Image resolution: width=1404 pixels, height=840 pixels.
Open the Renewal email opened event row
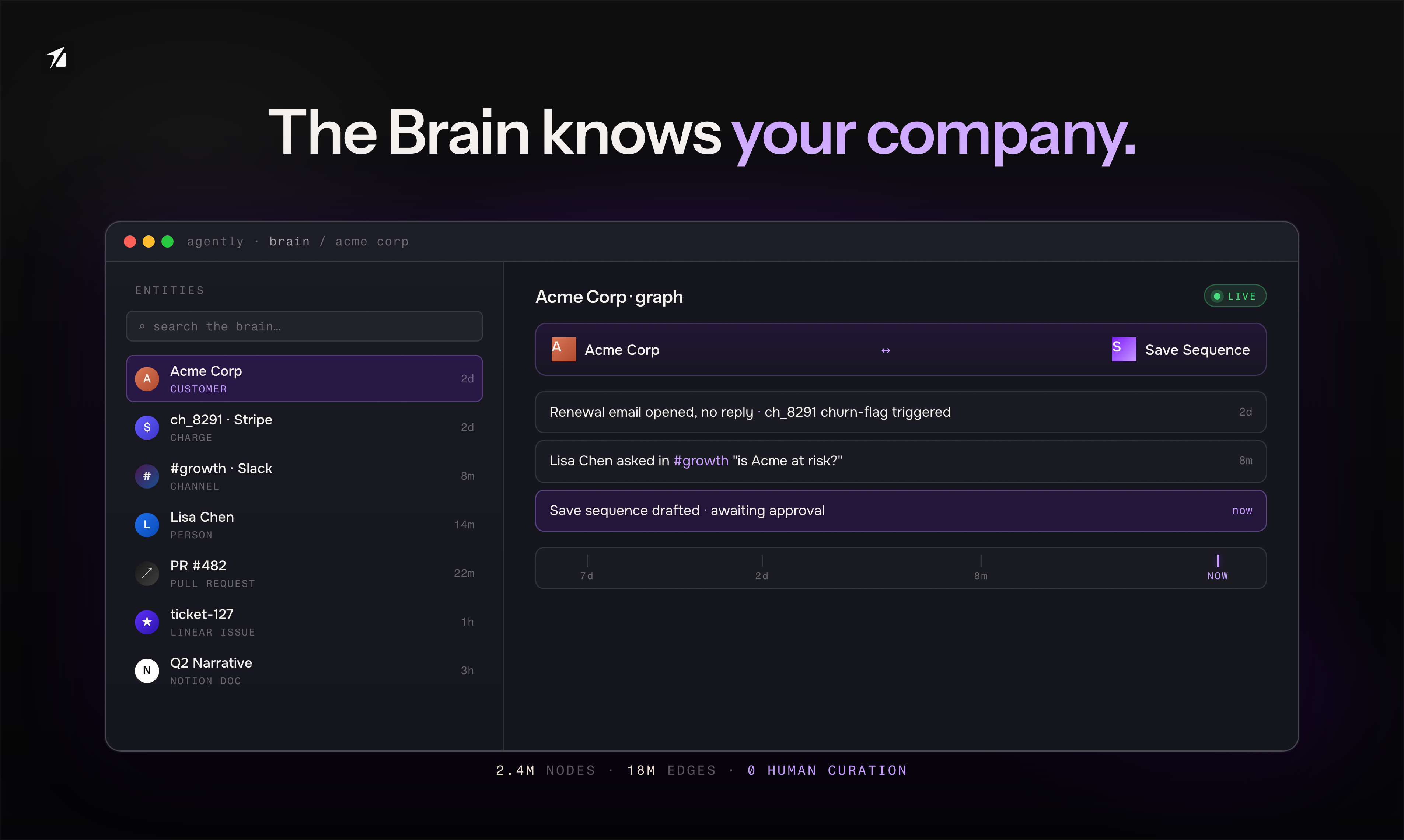tap(901, 412)
